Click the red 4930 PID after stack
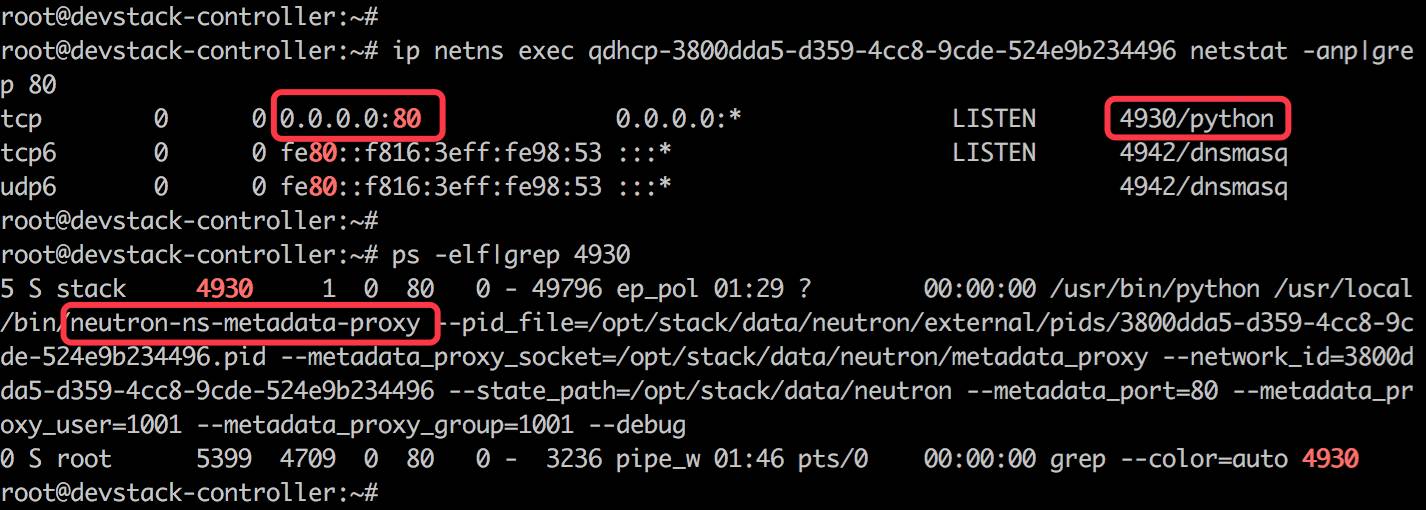 (225, 290)
